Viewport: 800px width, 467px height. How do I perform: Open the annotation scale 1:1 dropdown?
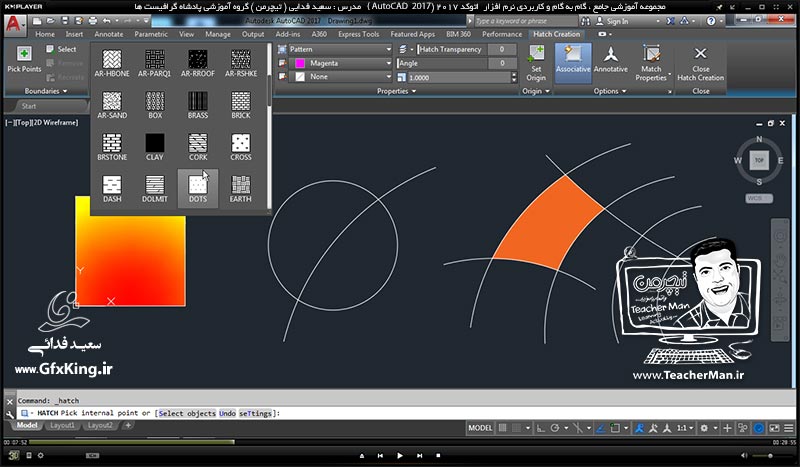tap(685, 428)
